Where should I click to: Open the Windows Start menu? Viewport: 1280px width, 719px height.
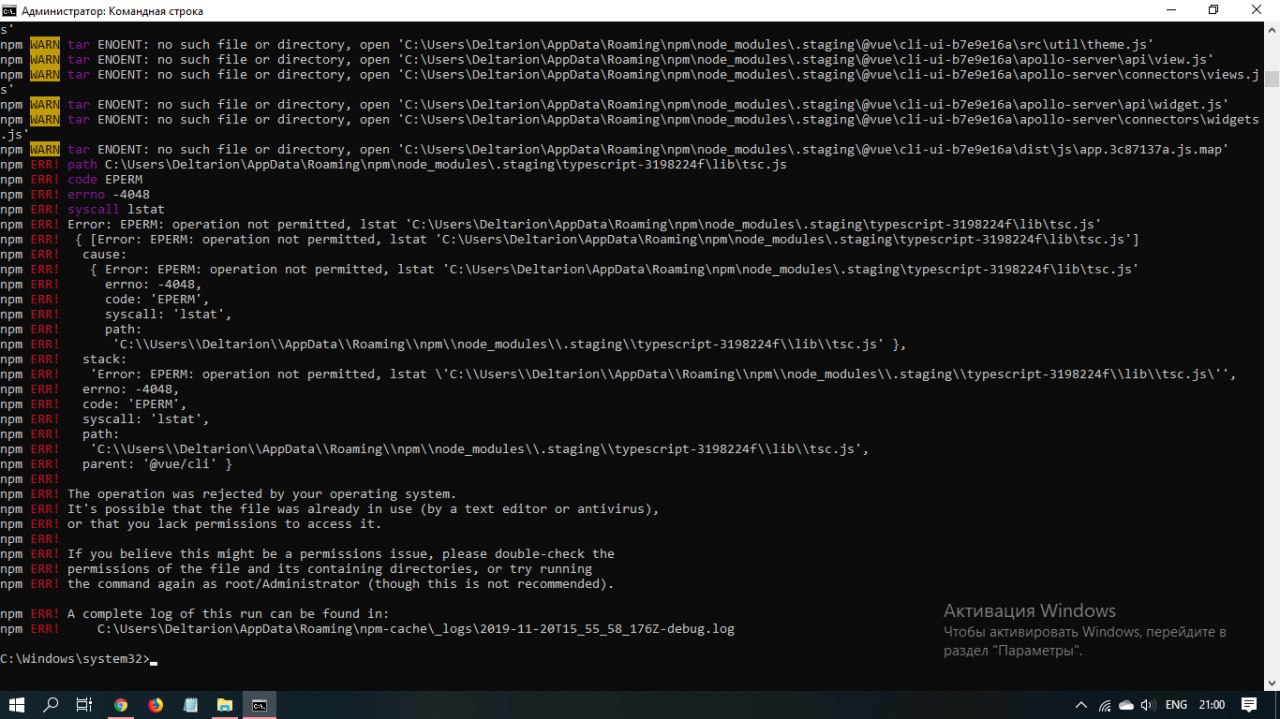(x=17, y=704)
